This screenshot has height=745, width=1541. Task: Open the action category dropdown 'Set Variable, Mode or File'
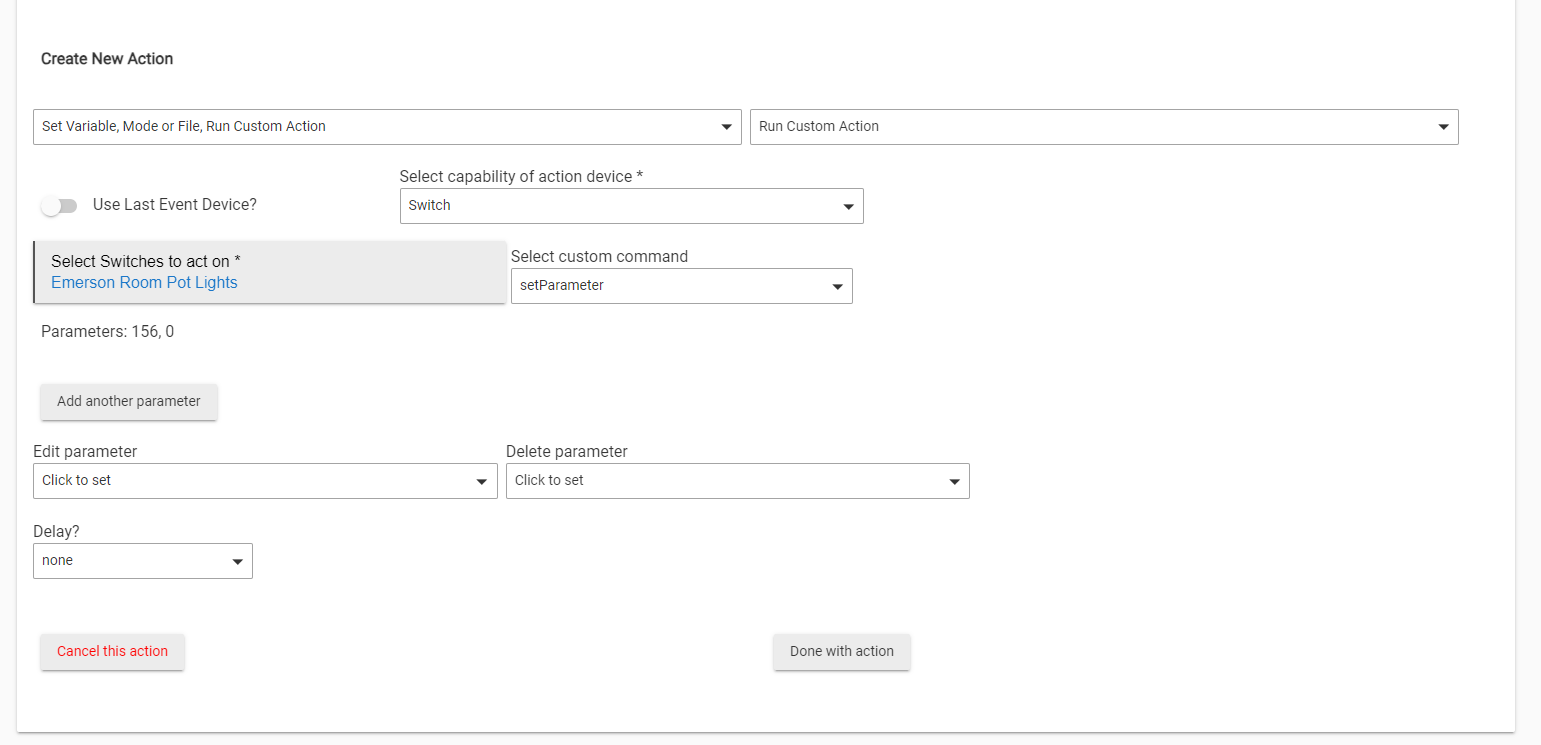pos(387,127)
